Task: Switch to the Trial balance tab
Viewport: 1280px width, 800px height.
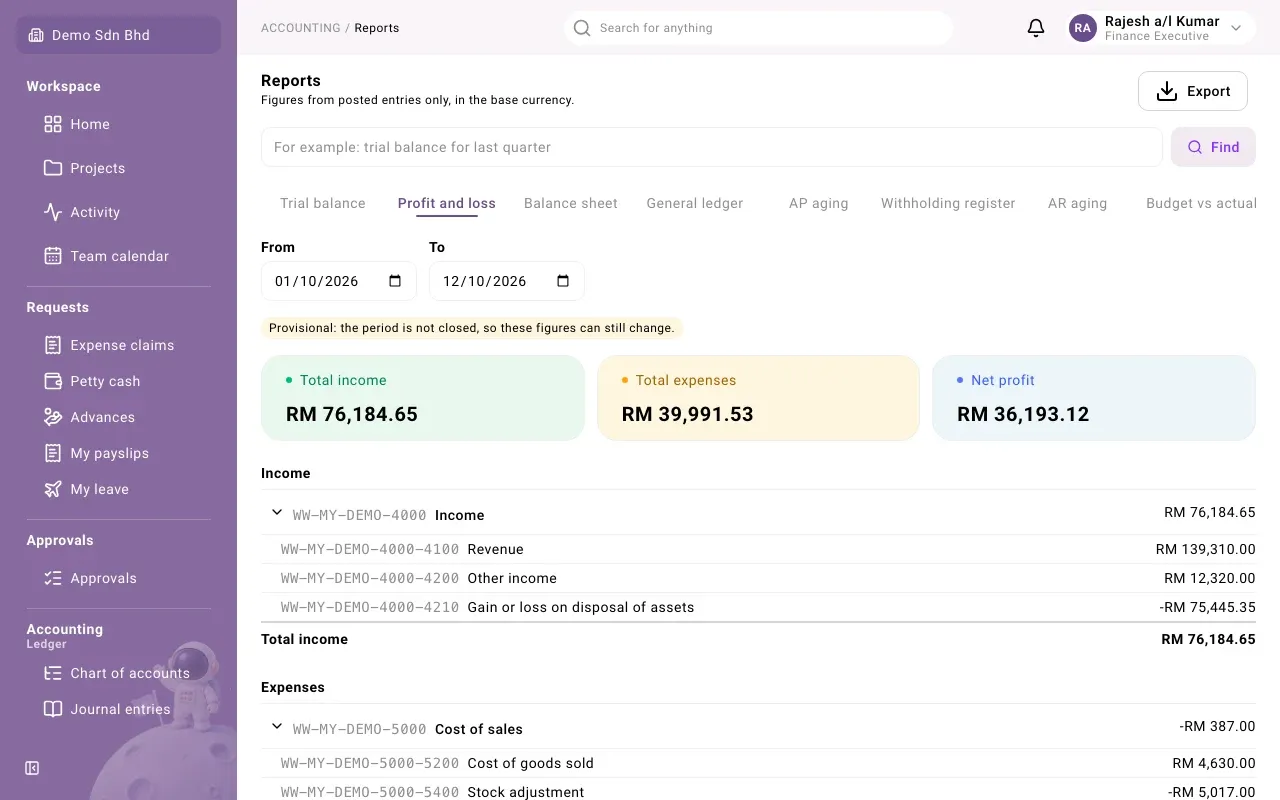Action: (x=323, y=203)
